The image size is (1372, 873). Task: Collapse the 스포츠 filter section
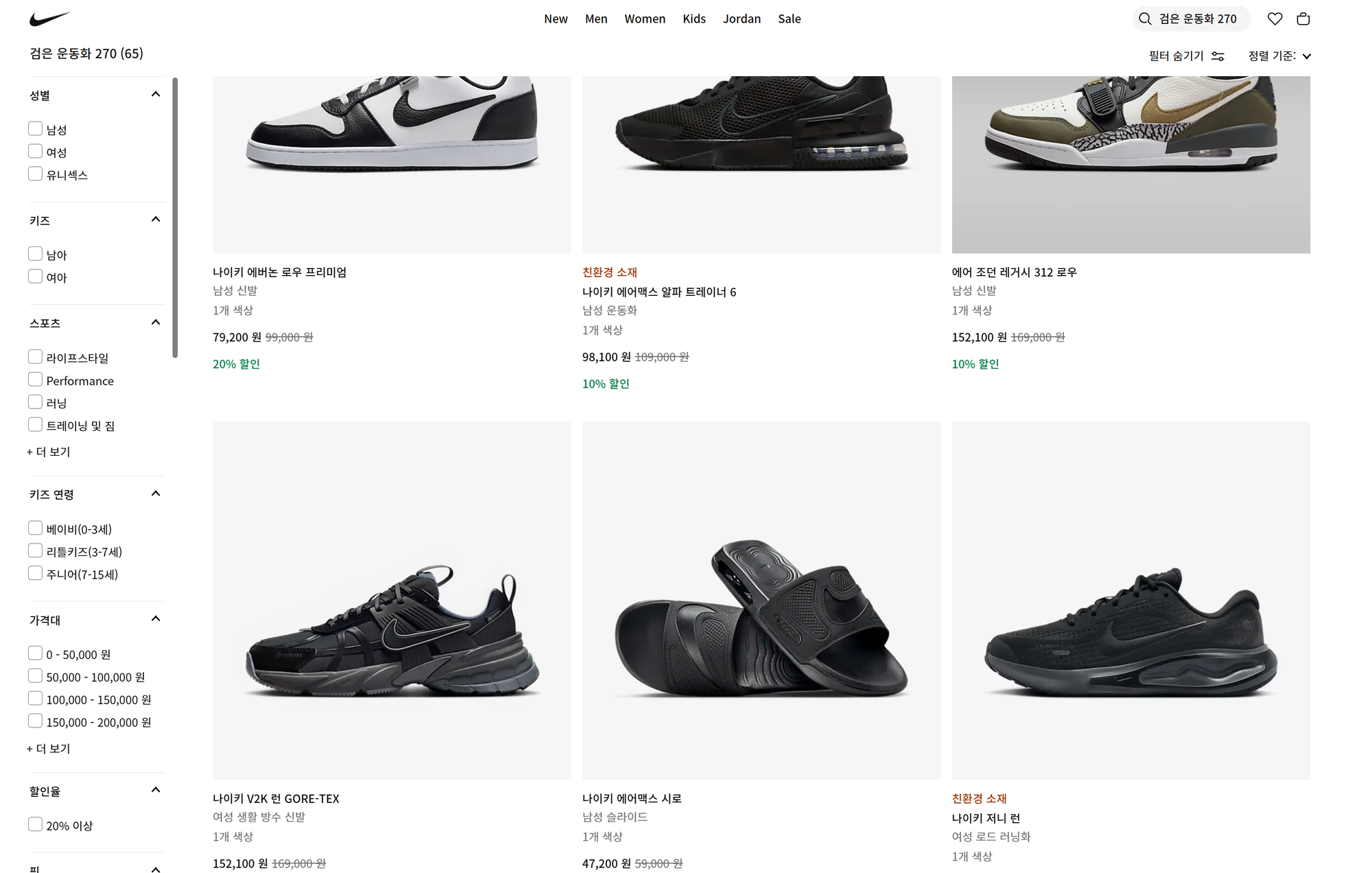pyautogui.click(x=156, y=323)
